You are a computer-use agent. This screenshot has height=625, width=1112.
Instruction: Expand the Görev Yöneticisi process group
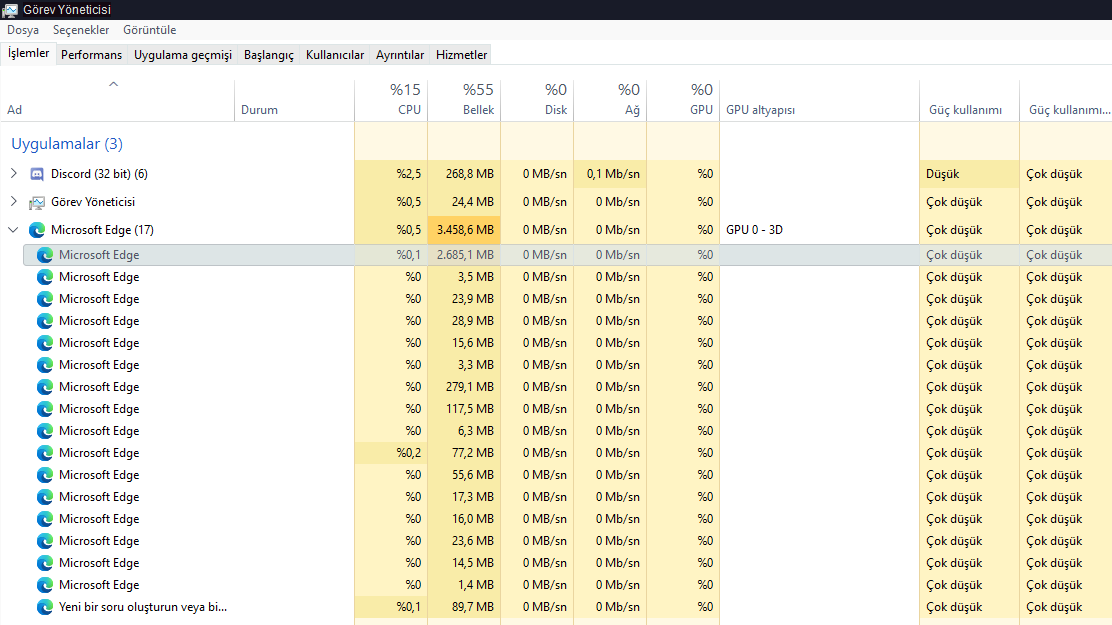(13, 201)
